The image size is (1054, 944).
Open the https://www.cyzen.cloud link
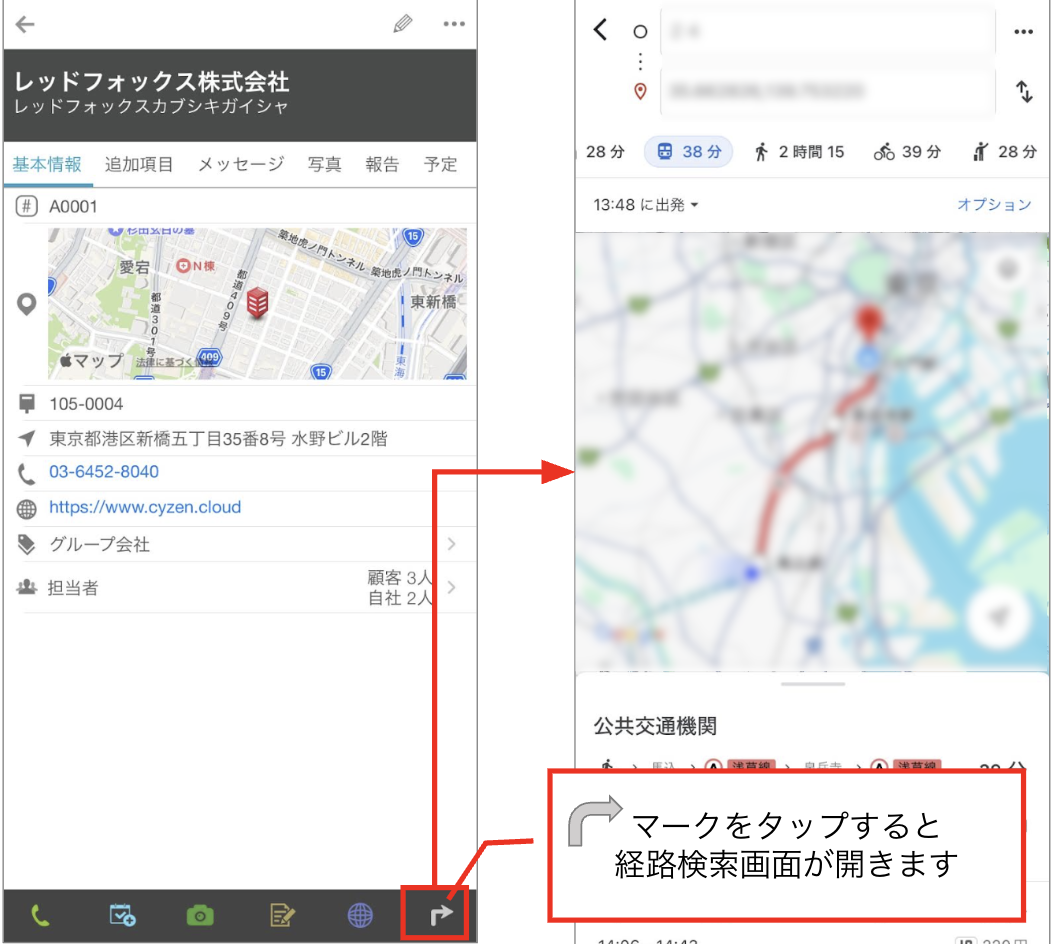click(145, 507)
